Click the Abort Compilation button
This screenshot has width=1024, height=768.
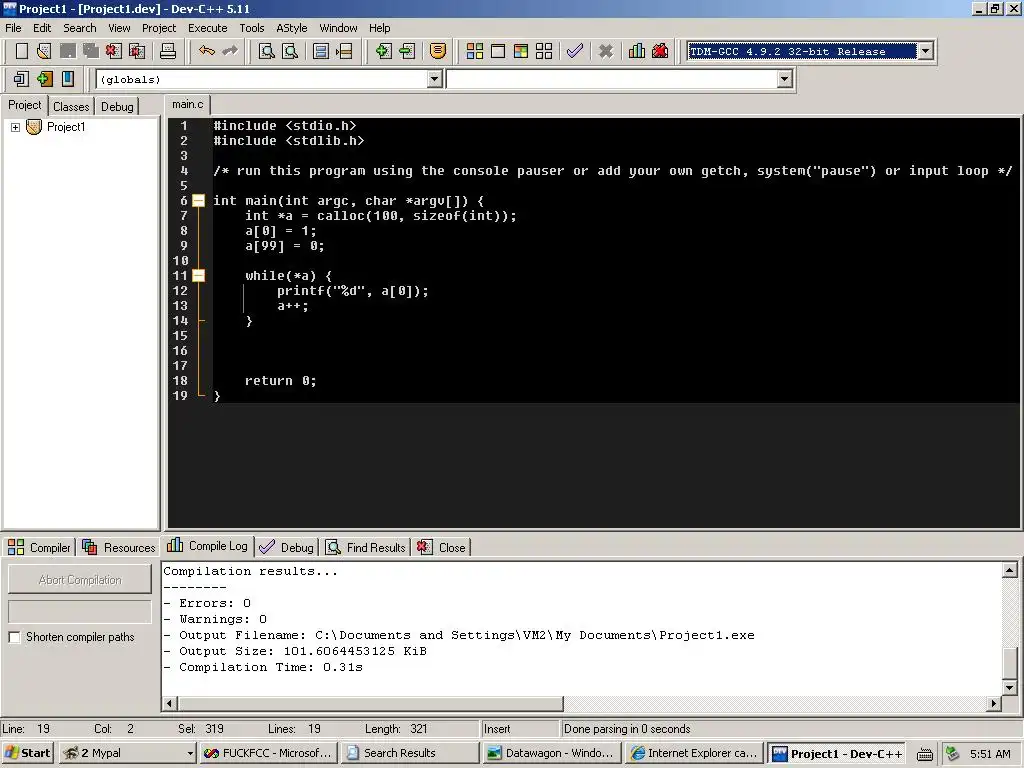(80, 580)
